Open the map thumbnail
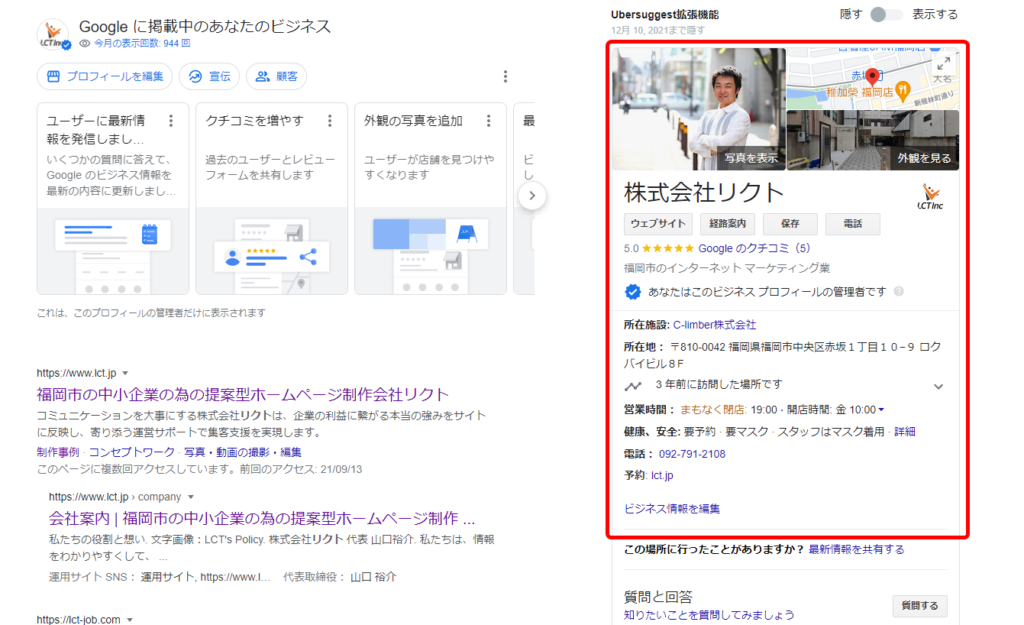Image resolution: width=1024 pixels, height=625 pixels. 872,78
